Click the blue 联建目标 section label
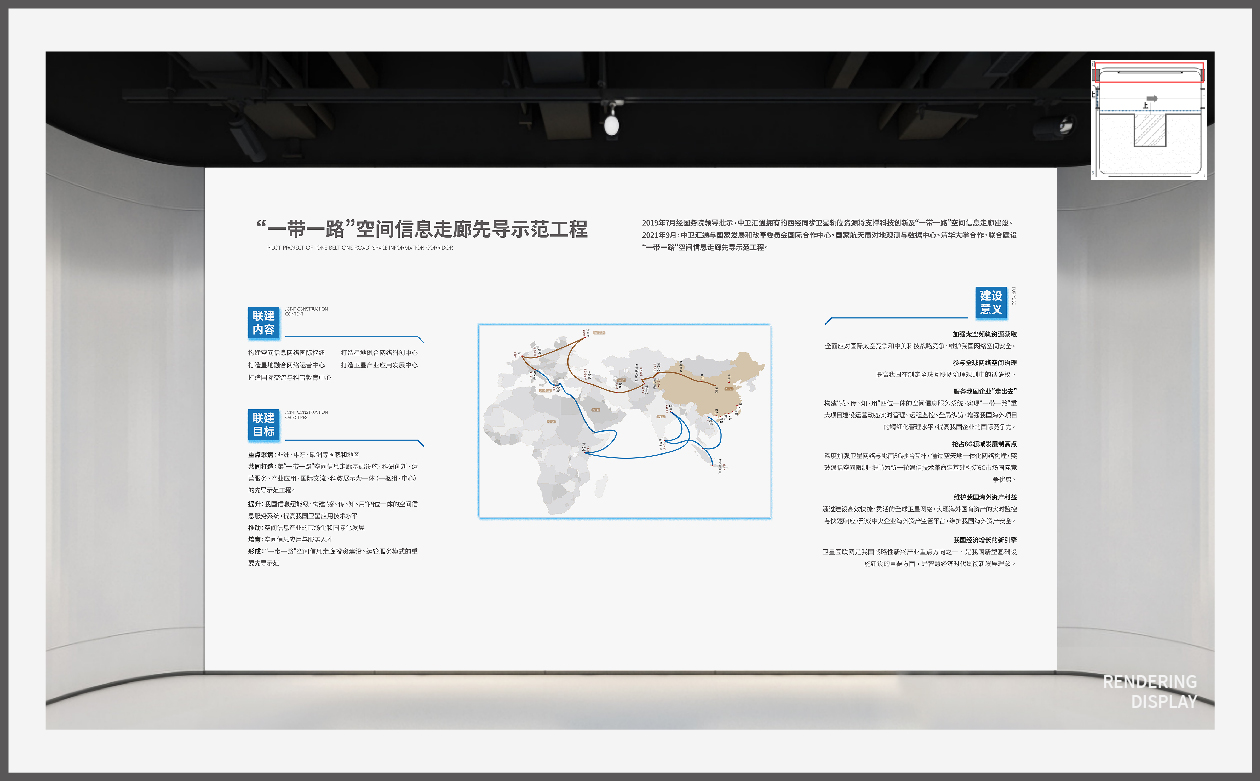 [x=263, y=424]
